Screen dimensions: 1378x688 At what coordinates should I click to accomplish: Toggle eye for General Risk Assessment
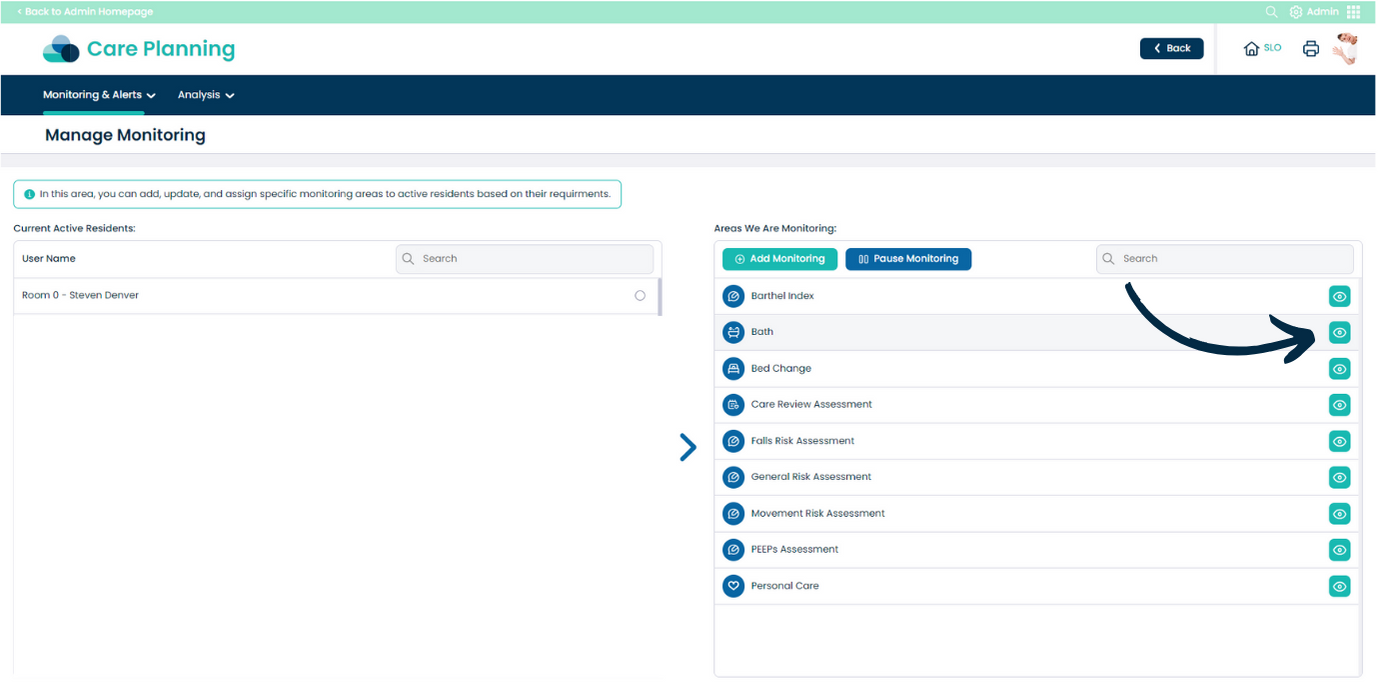[x=1340, y=477]
